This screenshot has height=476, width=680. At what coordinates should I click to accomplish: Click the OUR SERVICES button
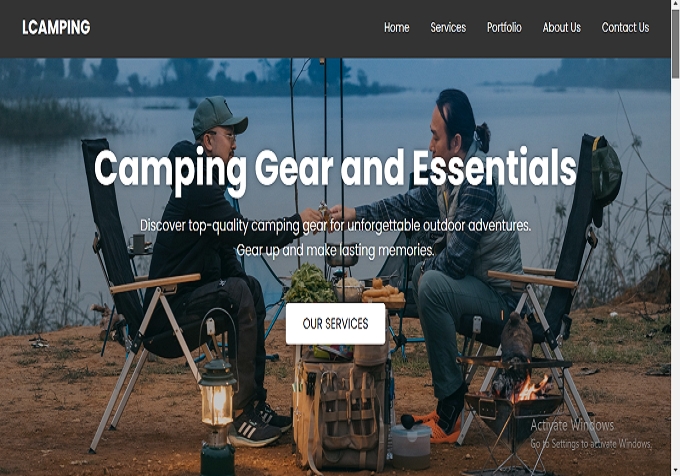pyautogui.click(x=335, y=323)
